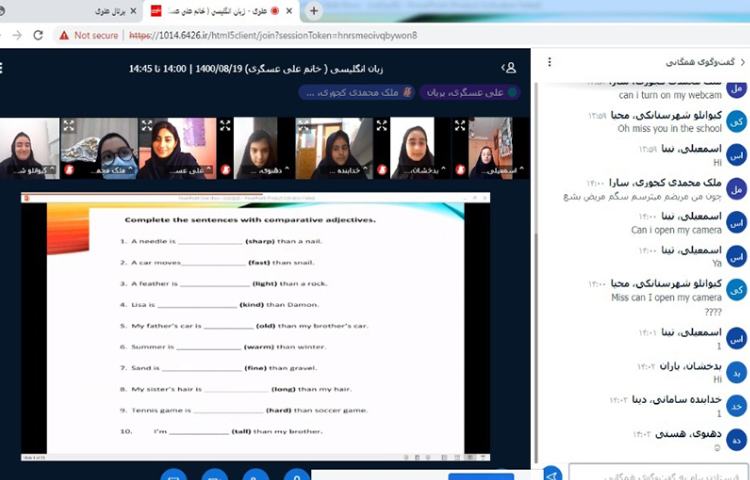Screen dimensions: 750x480
Task: Open بدخشان webcam name dropdown
Action: (x=424, y=170)
